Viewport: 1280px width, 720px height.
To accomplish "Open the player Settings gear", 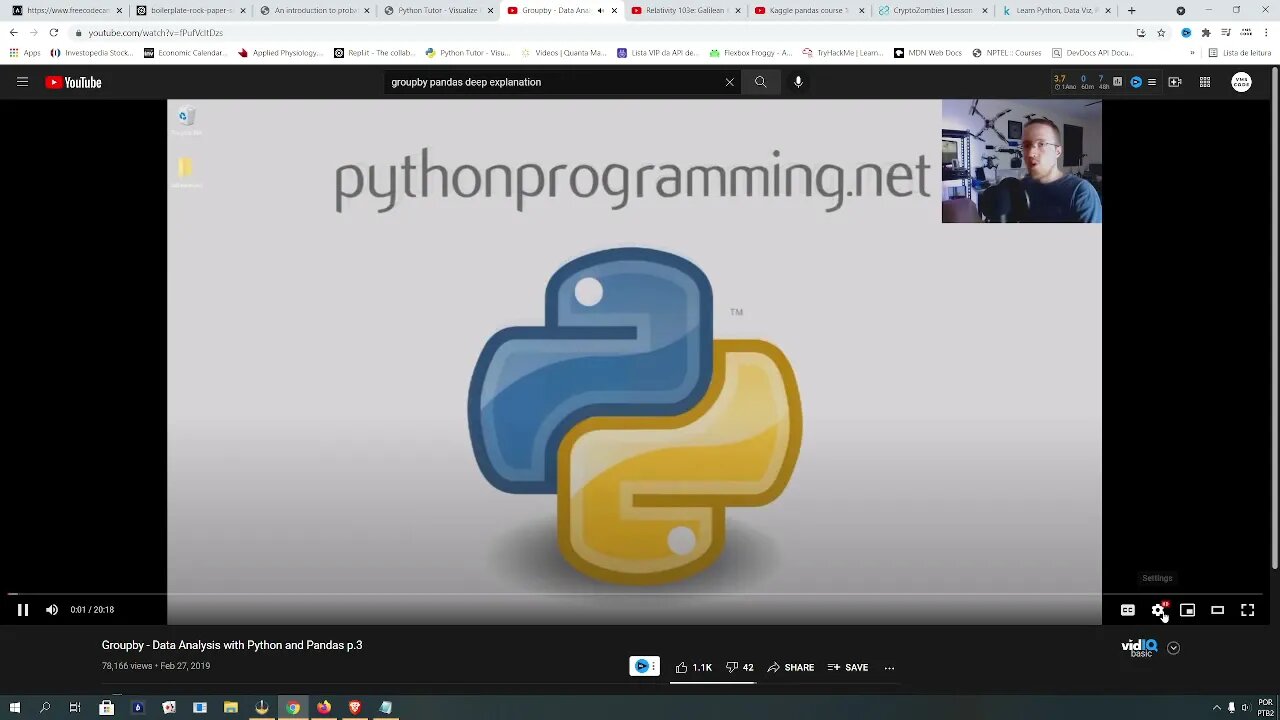I will [x=1158, y=610].
